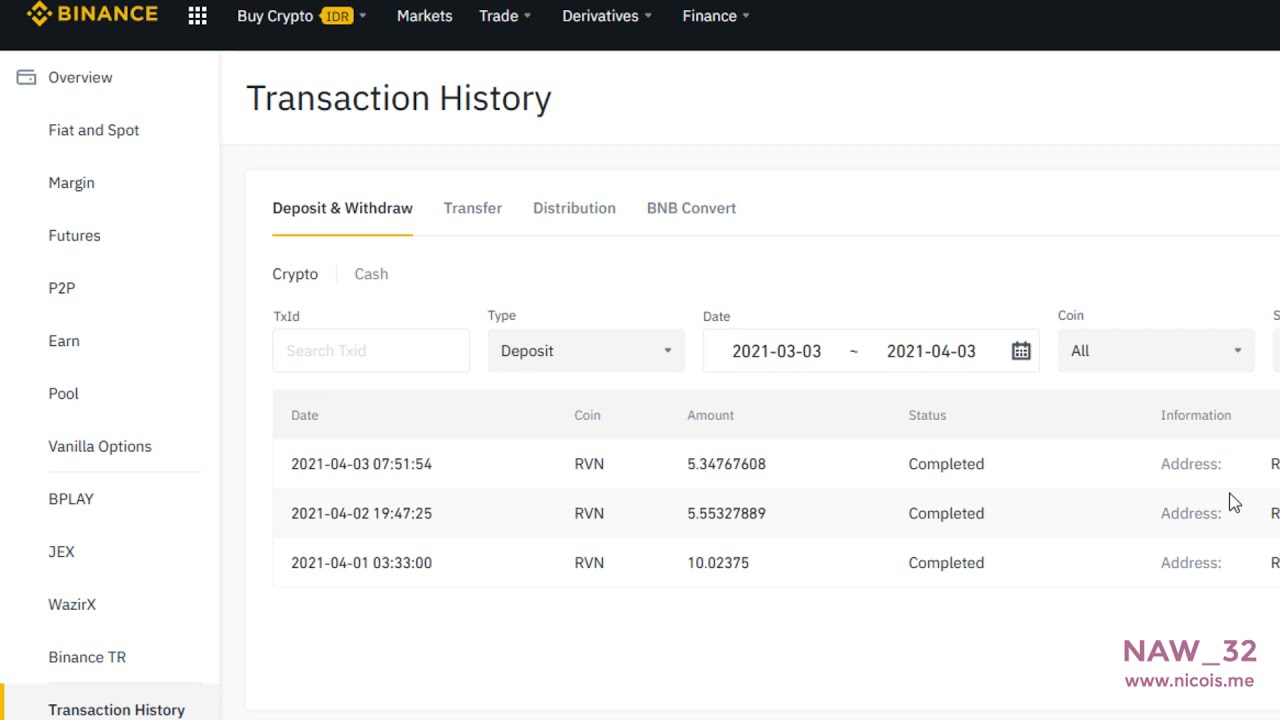
Task: Click the 2021-04-02 19:47:25 transaction date
Action: click(361, 513)
